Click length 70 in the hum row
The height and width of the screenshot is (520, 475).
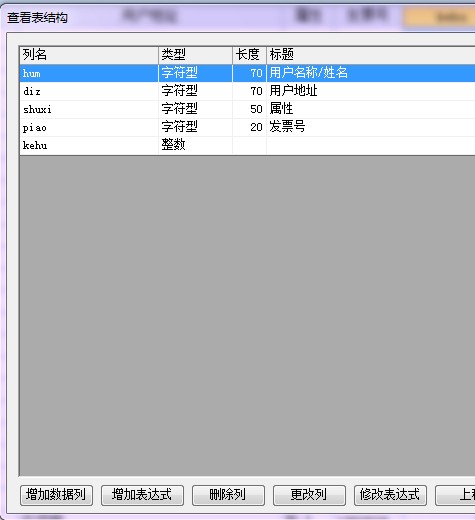249,73
